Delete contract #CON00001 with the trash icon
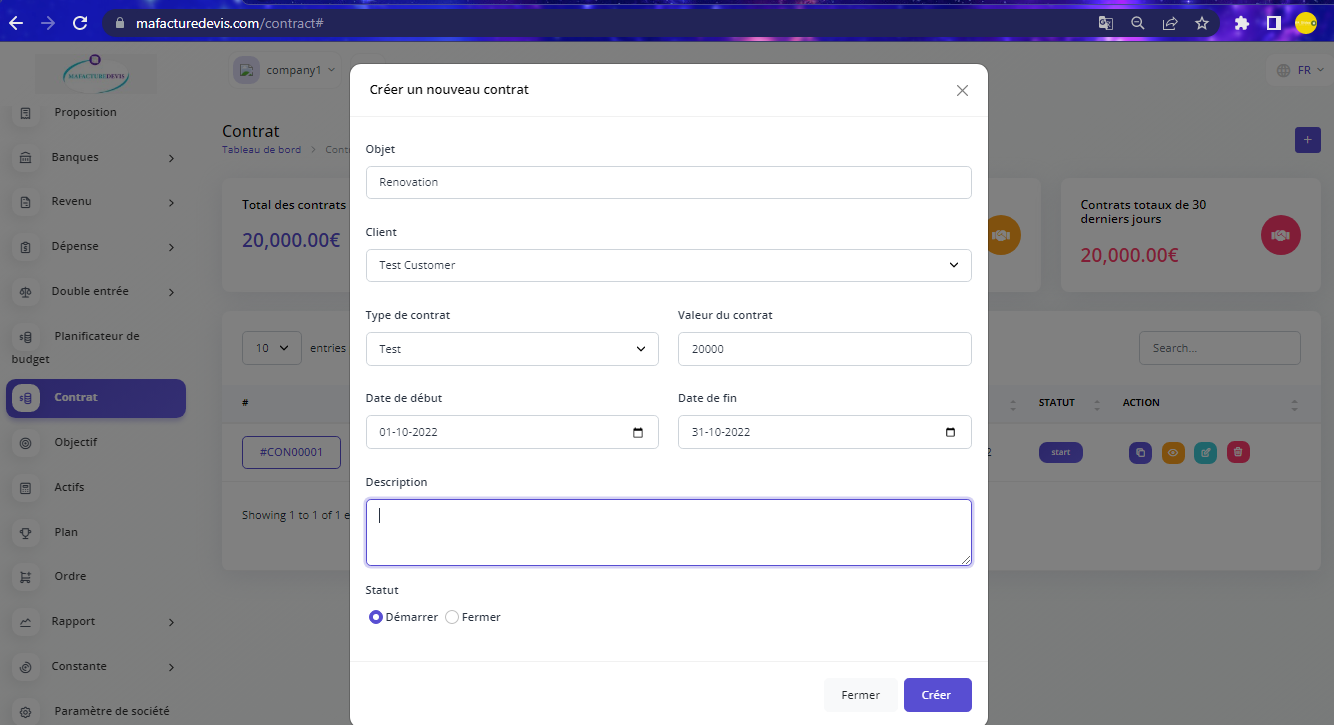Viewport: 1334px width, 725px height. (x=1238, y=453)
